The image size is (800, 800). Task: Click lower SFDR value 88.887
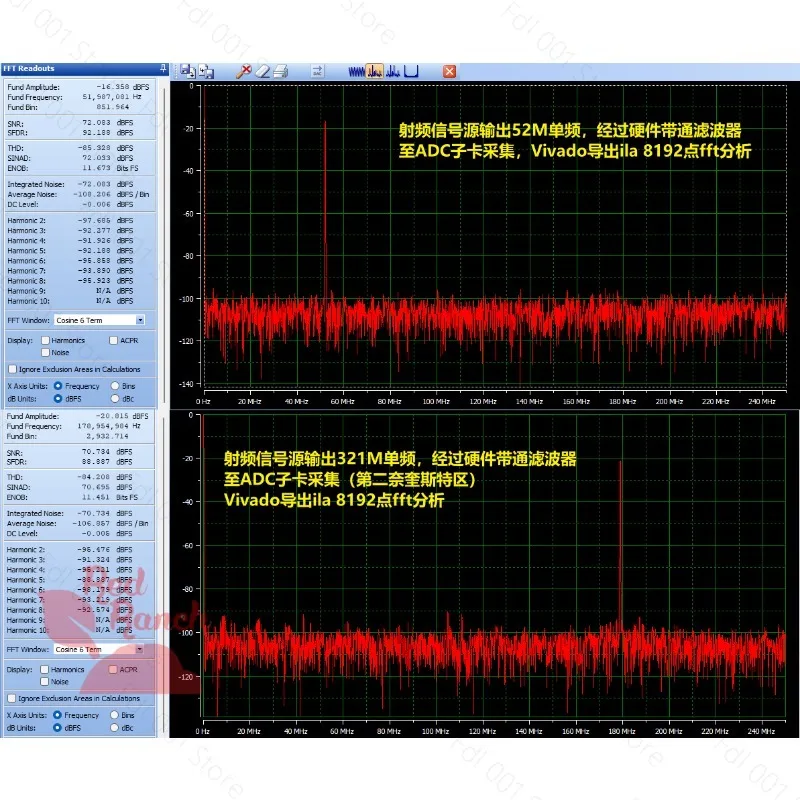[95, 462]
